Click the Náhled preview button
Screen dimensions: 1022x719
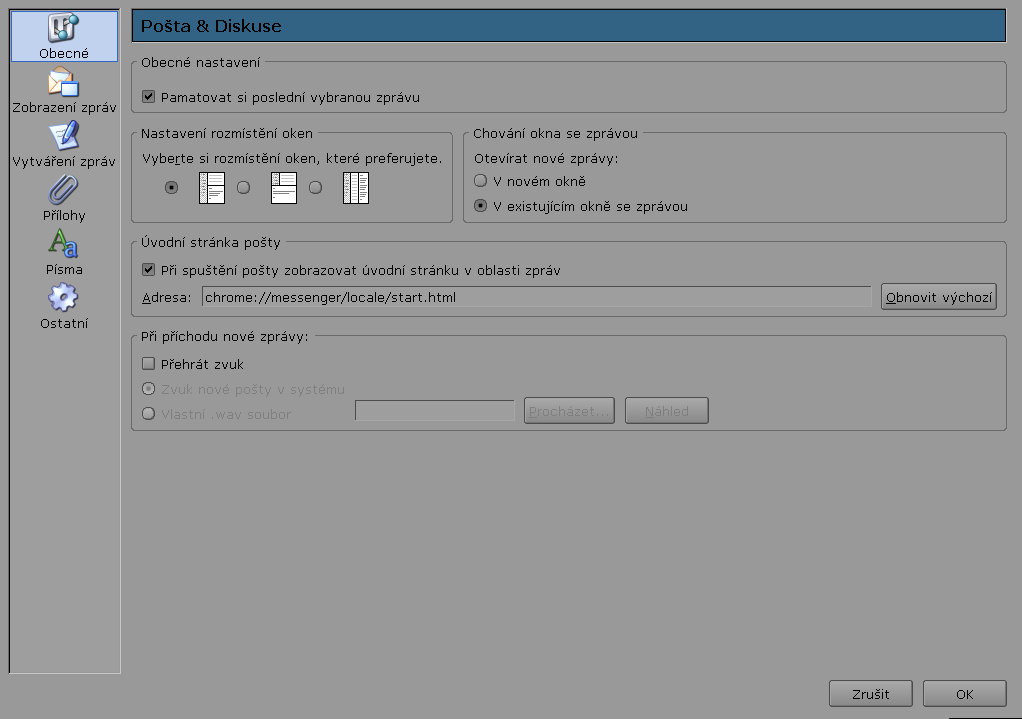pos(667,411)
